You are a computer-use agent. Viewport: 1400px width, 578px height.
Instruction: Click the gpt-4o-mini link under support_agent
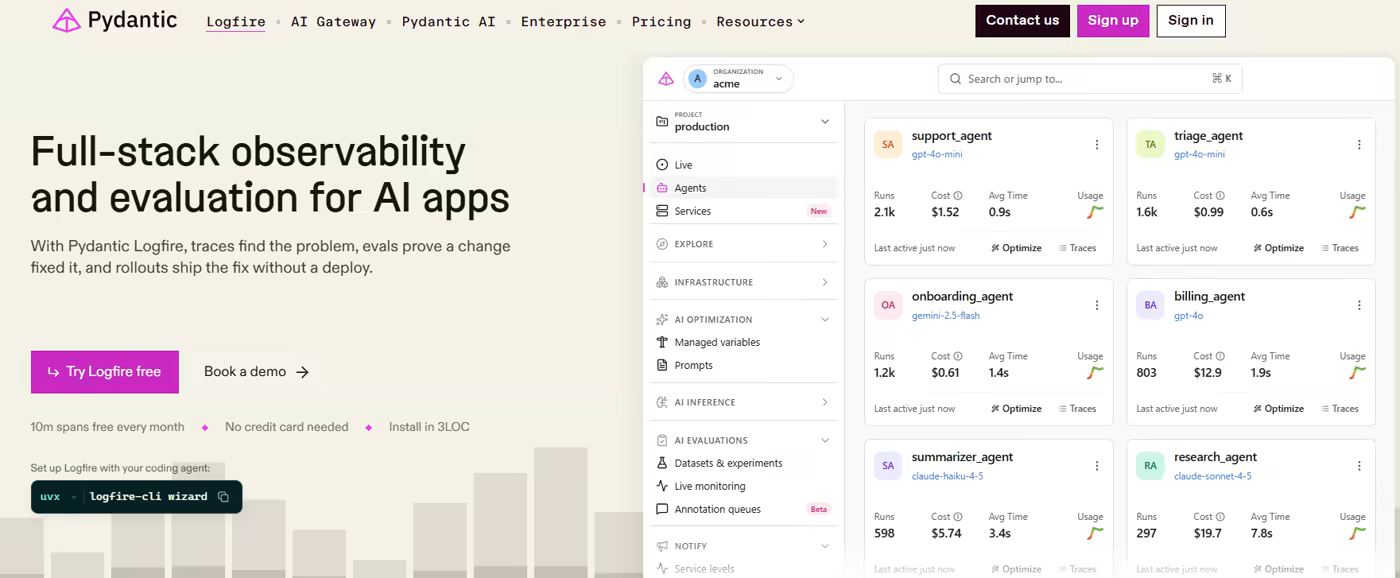point(937,155)
